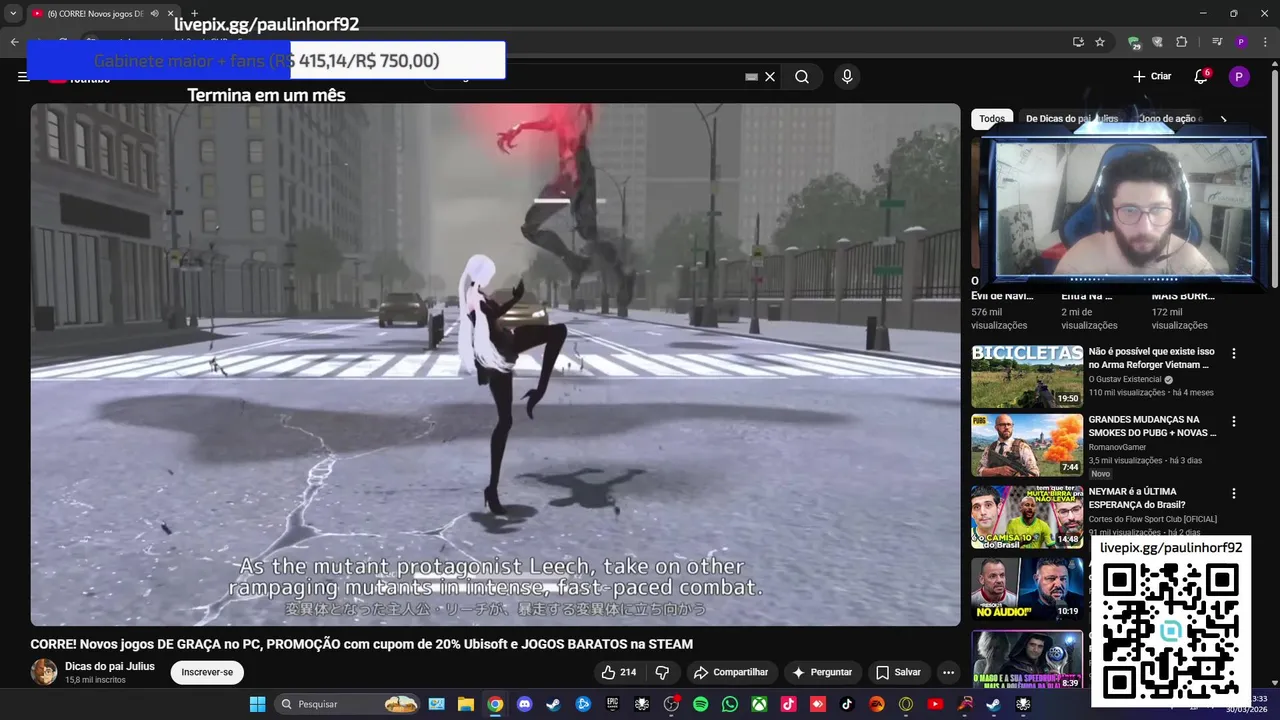Viewport: 1280px width, 720px height.
Task: Open more actions menu below the video
Action: click(x=948, y=672)
